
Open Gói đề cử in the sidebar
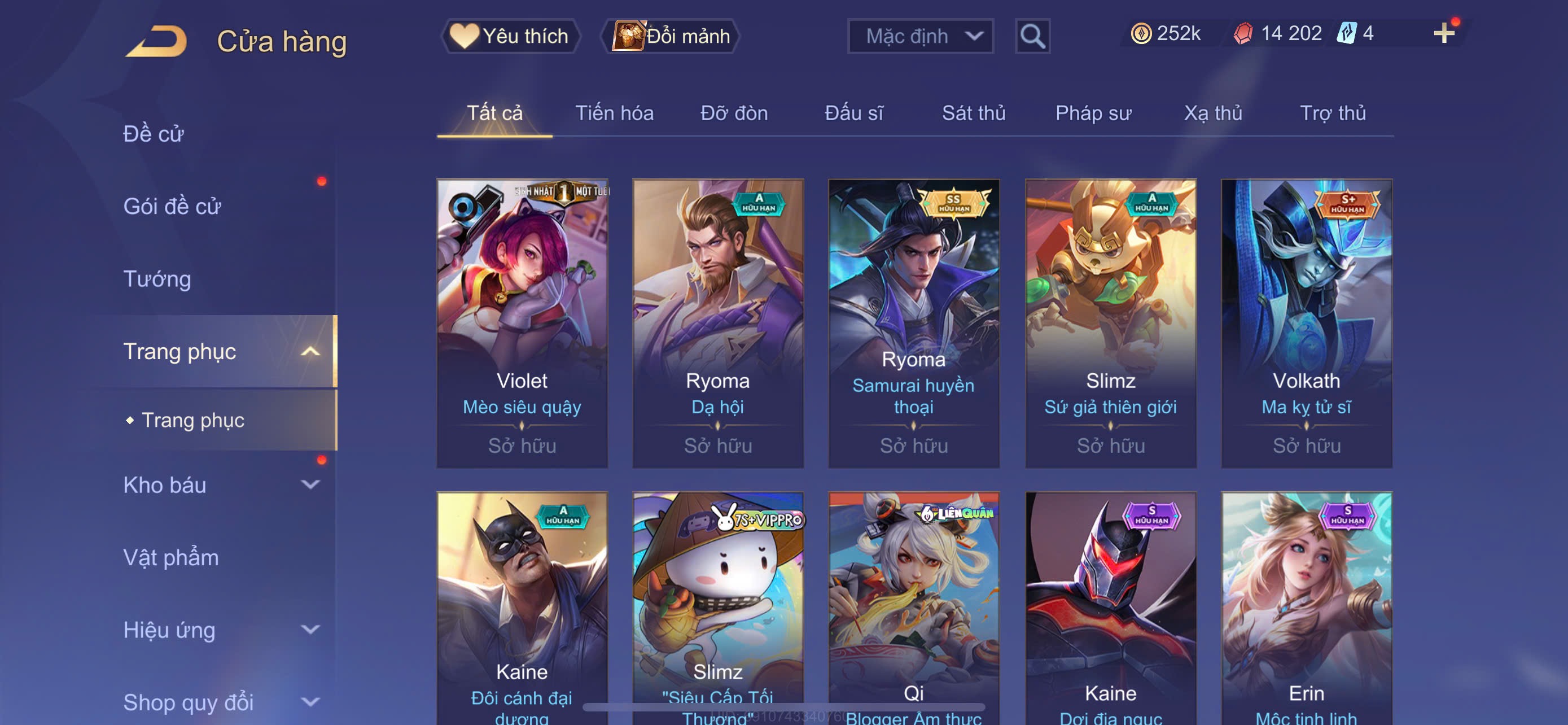point(172,206)
